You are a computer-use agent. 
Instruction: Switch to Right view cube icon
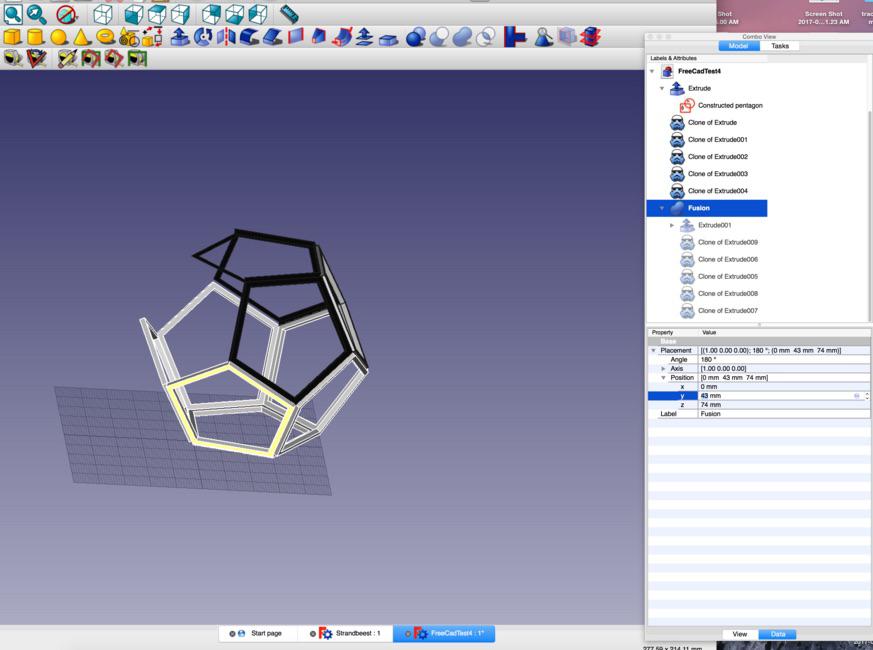tap(180, 14)
